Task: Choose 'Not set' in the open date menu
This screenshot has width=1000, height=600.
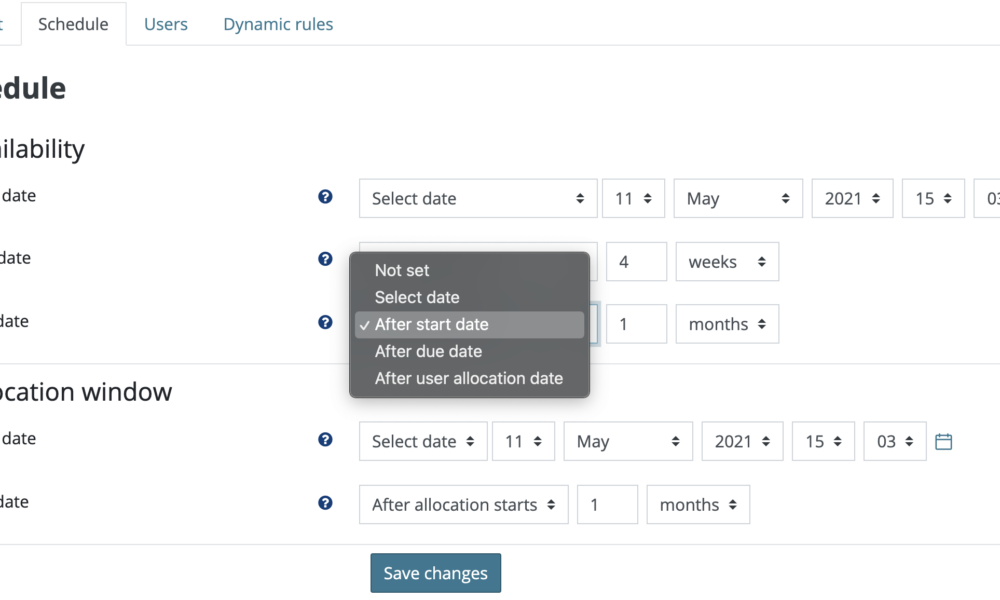Action: coord(400,270)
